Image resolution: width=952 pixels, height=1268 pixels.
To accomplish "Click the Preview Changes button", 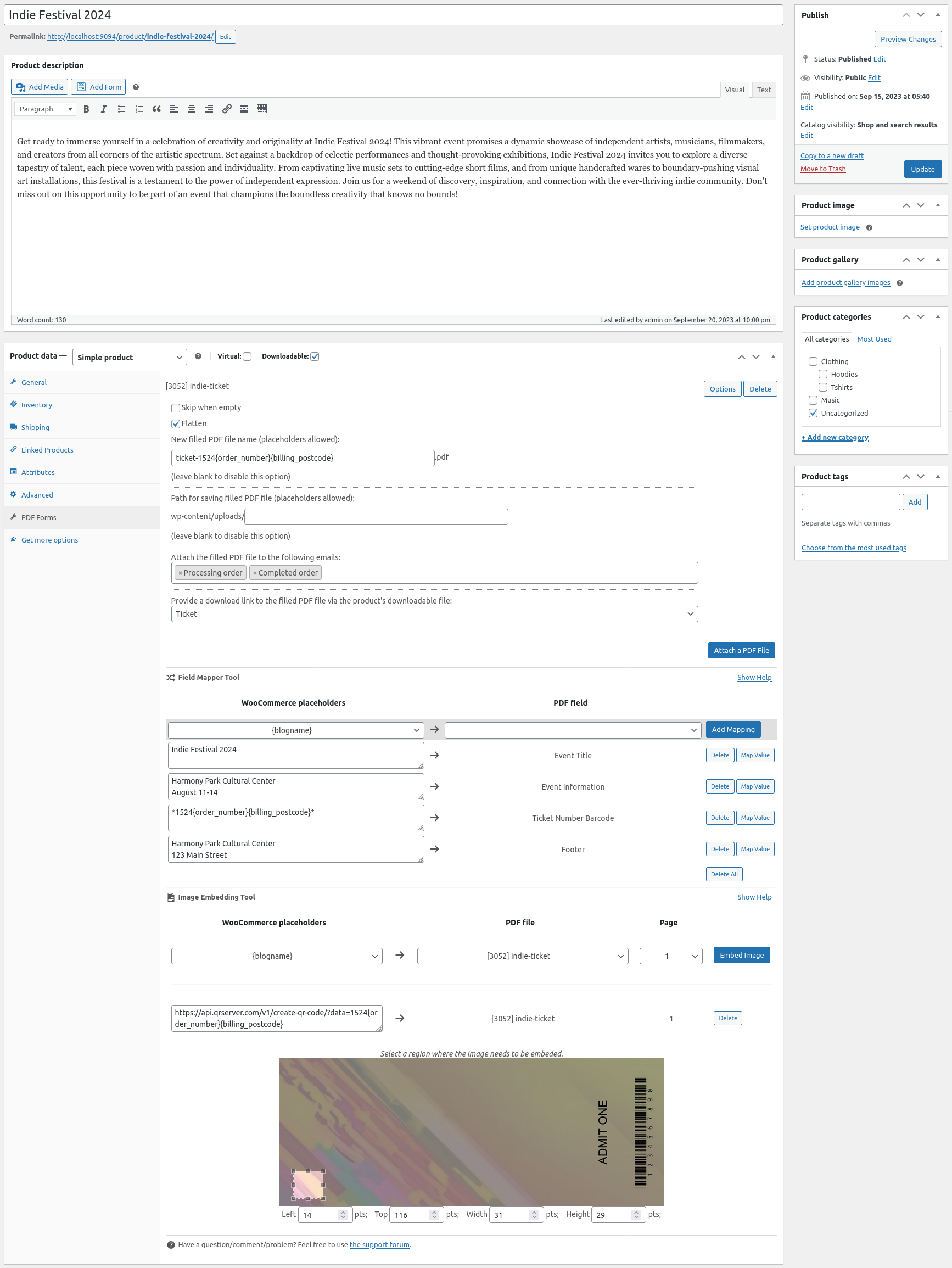I will [x=908, y=39].
